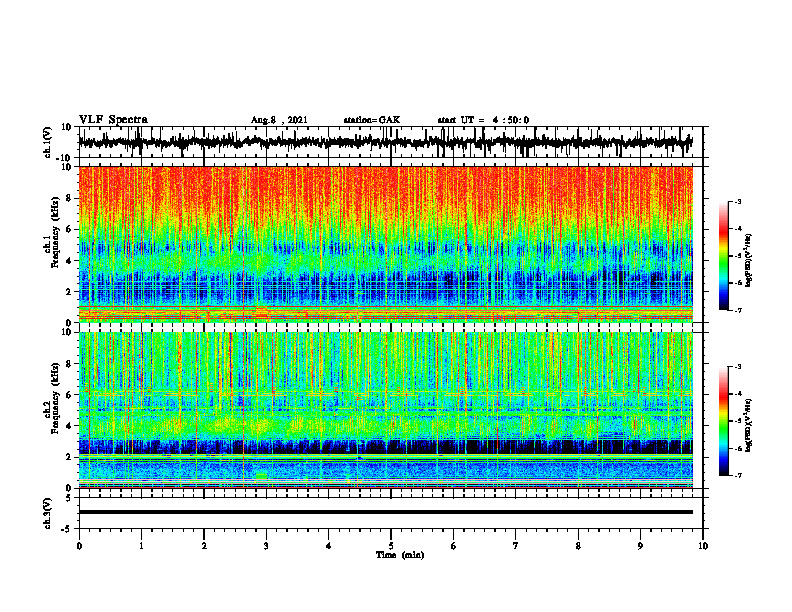Click the 3 minute time axis tick
792x612 pixels.
(266, 546)
